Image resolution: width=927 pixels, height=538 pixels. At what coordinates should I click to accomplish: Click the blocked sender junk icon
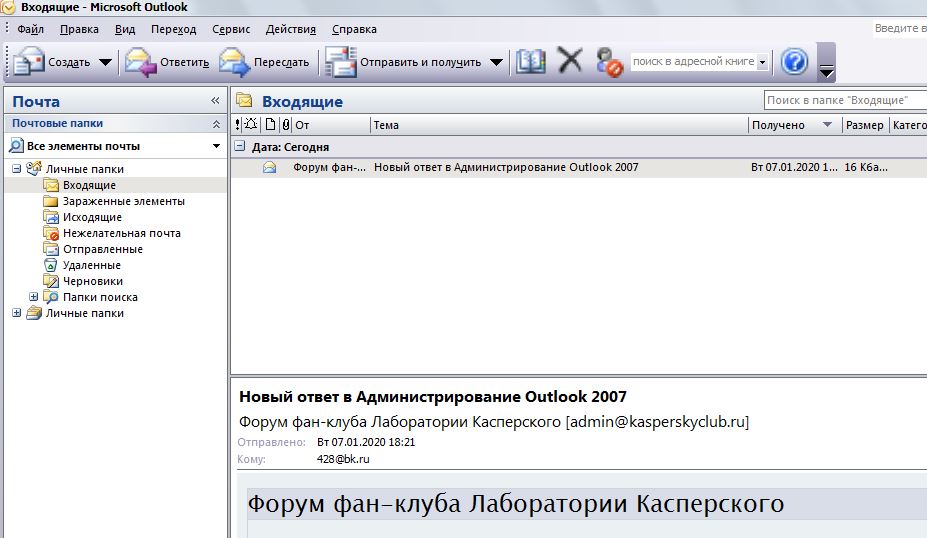(609, 62)
